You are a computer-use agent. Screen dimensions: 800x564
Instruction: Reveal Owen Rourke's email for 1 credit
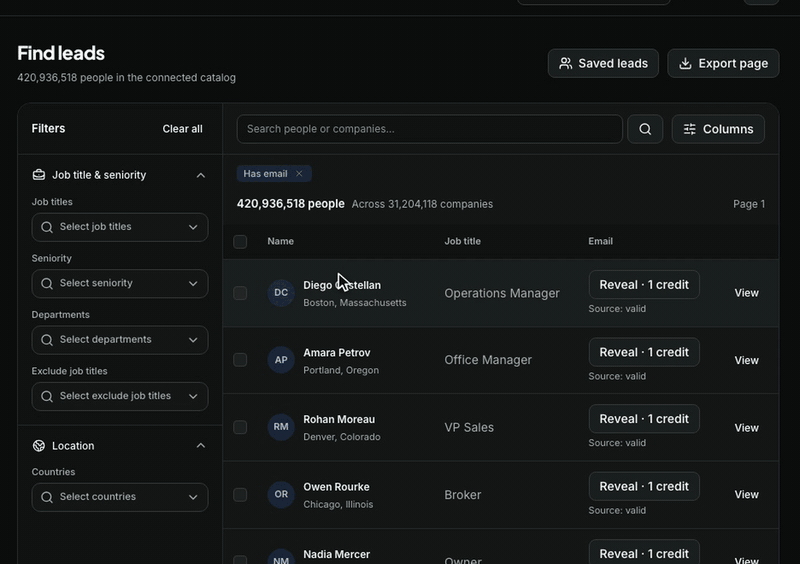pyautogui.click(x=644, y=486)
